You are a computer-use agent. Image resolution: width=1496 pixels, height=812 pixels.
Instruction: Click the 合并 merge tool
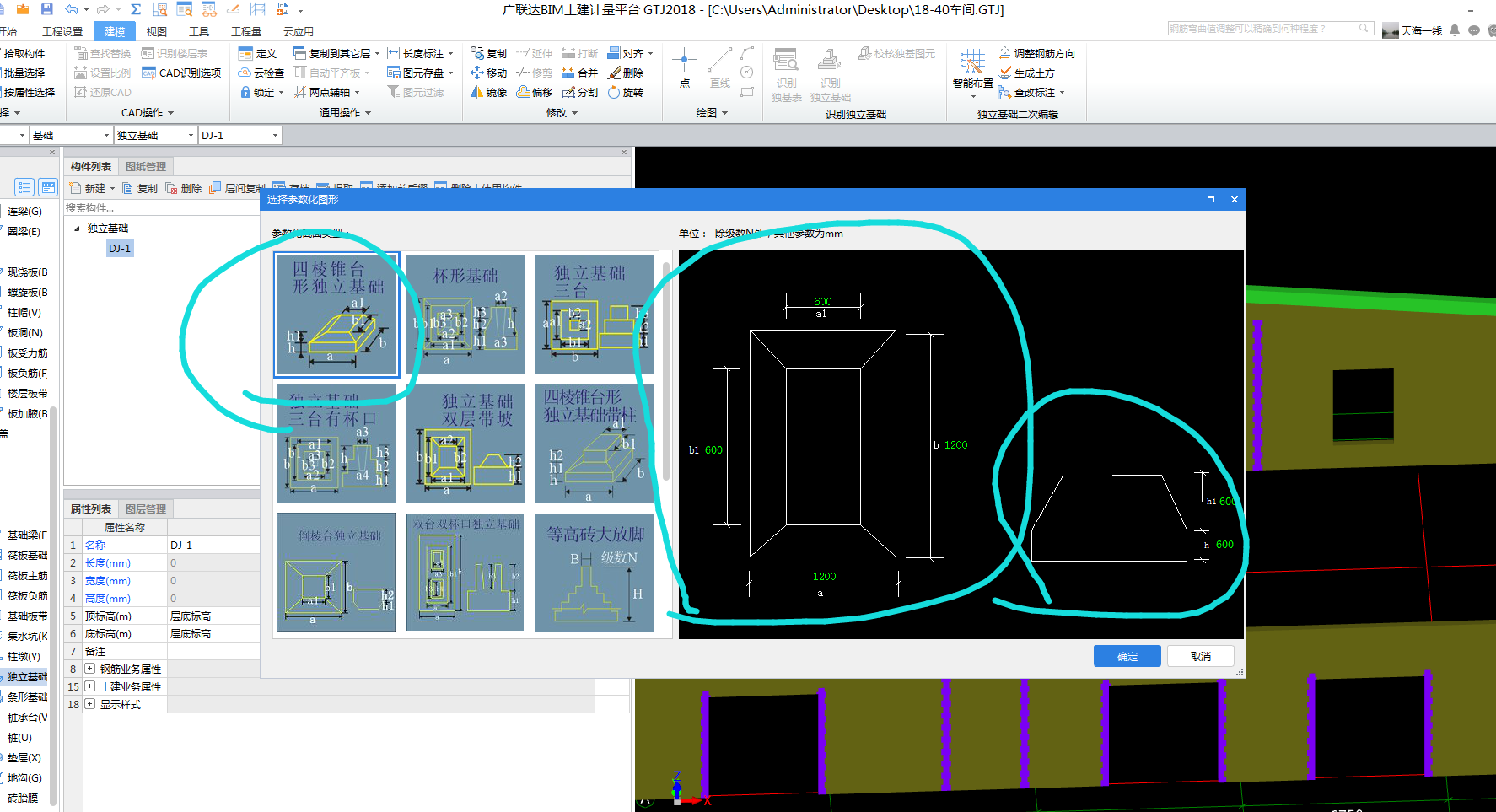click(x=580, y=73)
